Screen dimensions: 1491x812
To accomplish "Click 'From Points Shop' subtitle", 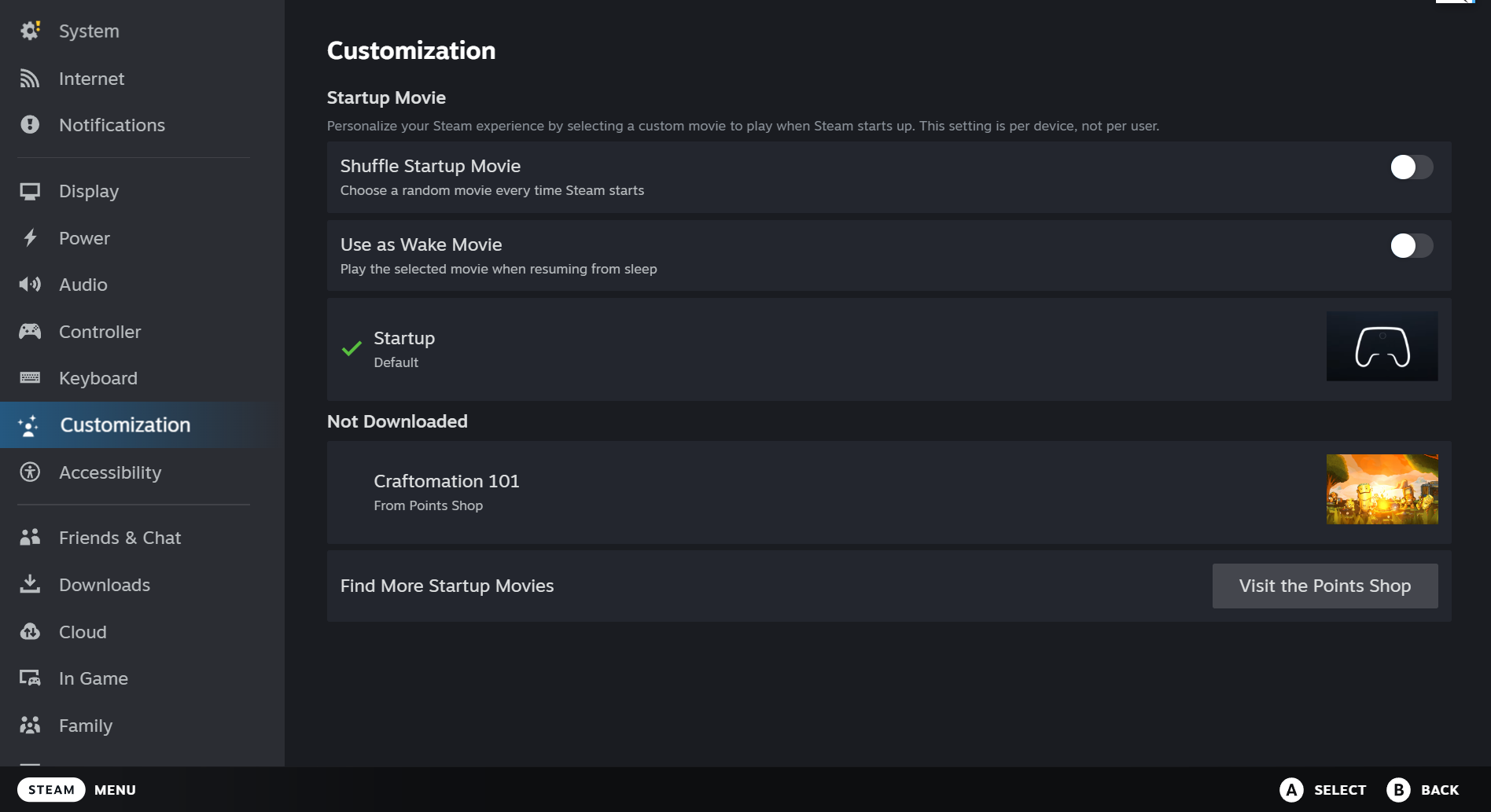I will [x=428, y=505].
